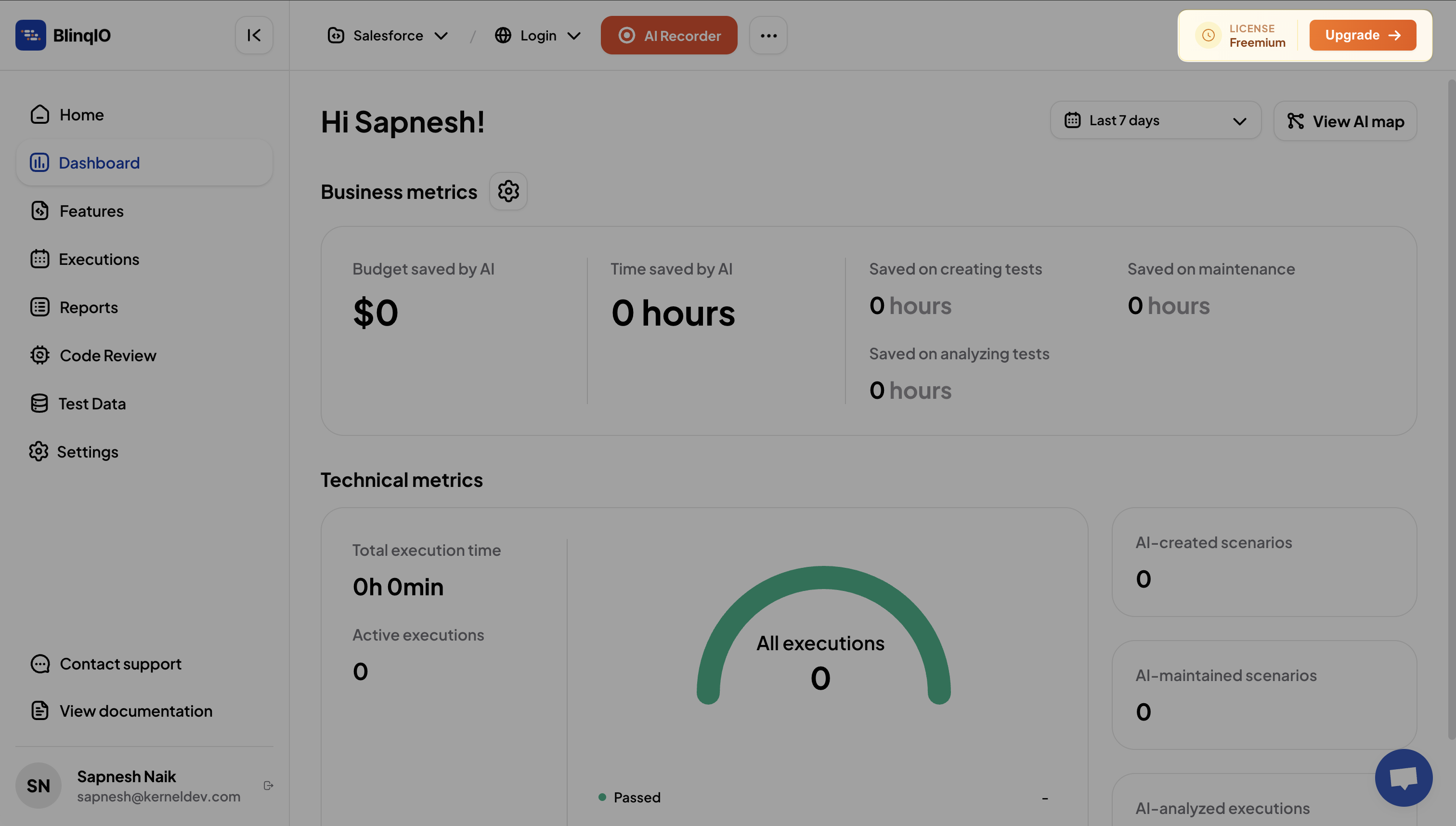Click the three-dots more options button
Image resolution: width=1456 pixels, height=826 pixels.
768,35
